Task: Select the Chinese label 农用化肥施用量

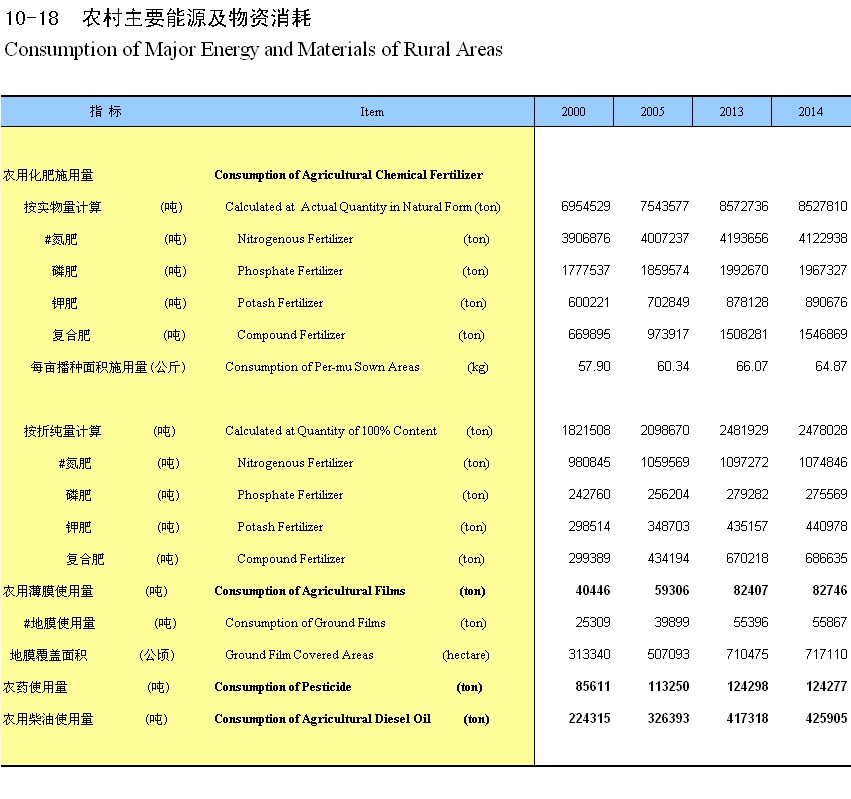Action: click(48, 175)
